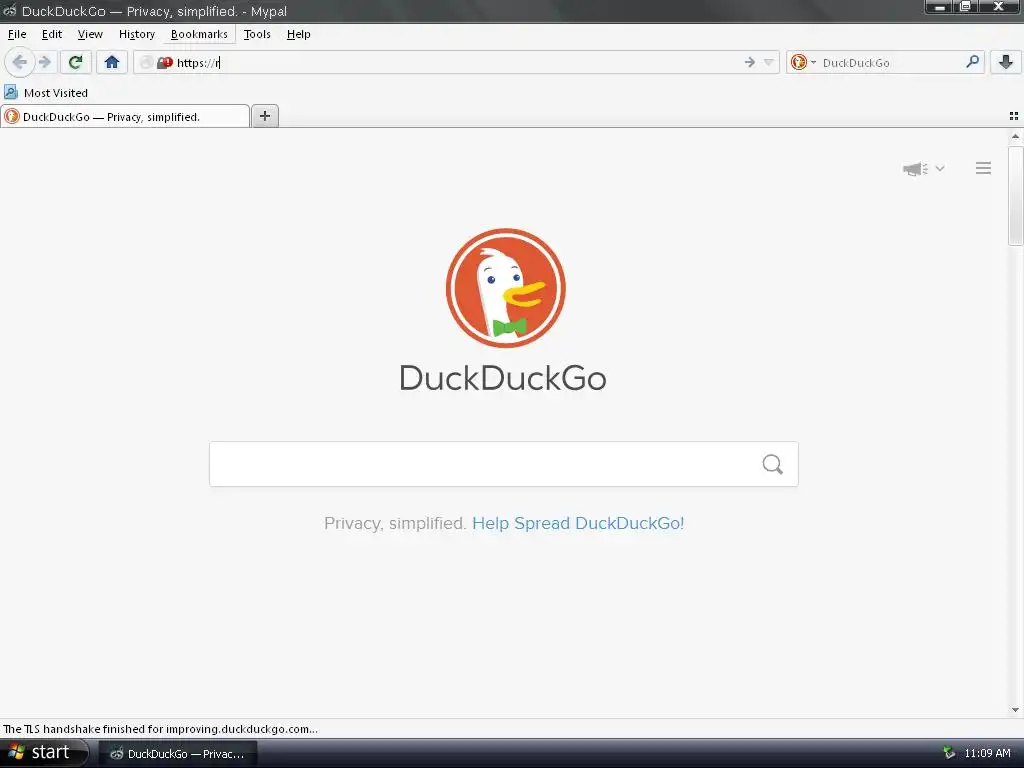Open the Bookmarks menu
The width and height of the screenshot is (1024, 768).
[199, 34]
